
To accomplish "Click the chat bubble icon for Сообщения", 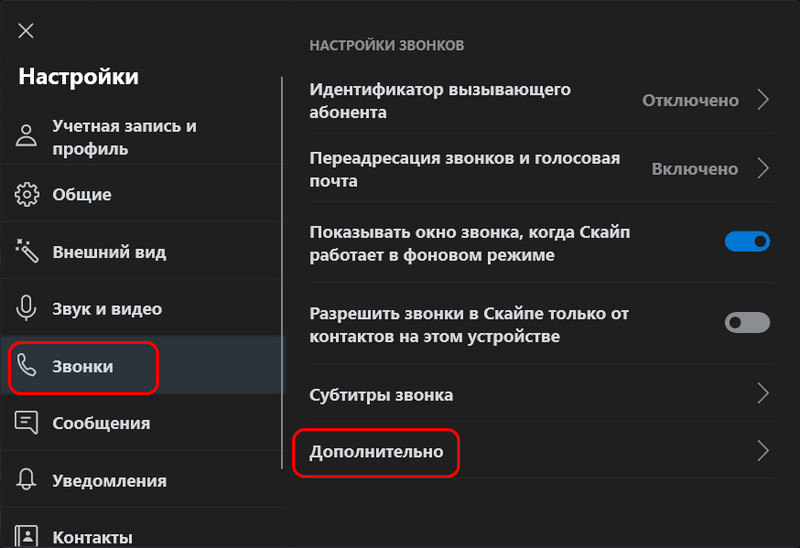I will coord(27,422).
